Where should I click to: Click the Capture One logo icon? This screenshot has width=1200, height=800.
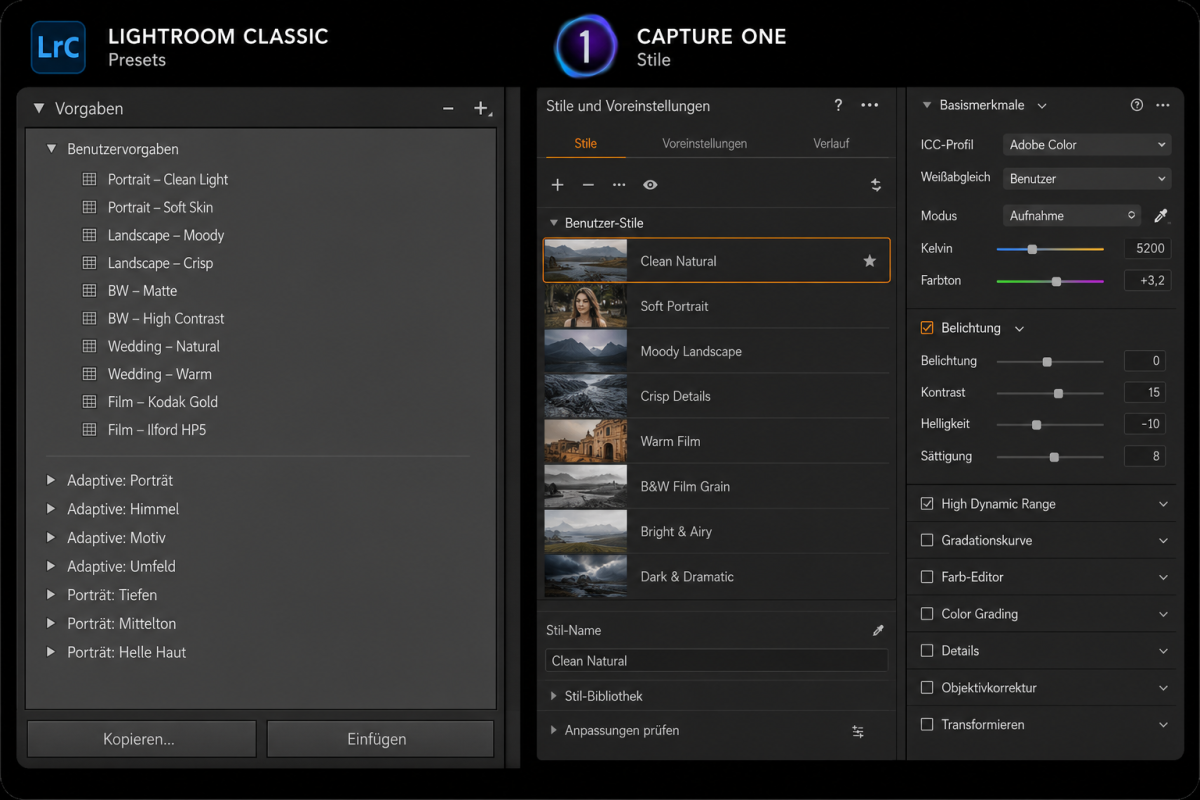point(586,47)
